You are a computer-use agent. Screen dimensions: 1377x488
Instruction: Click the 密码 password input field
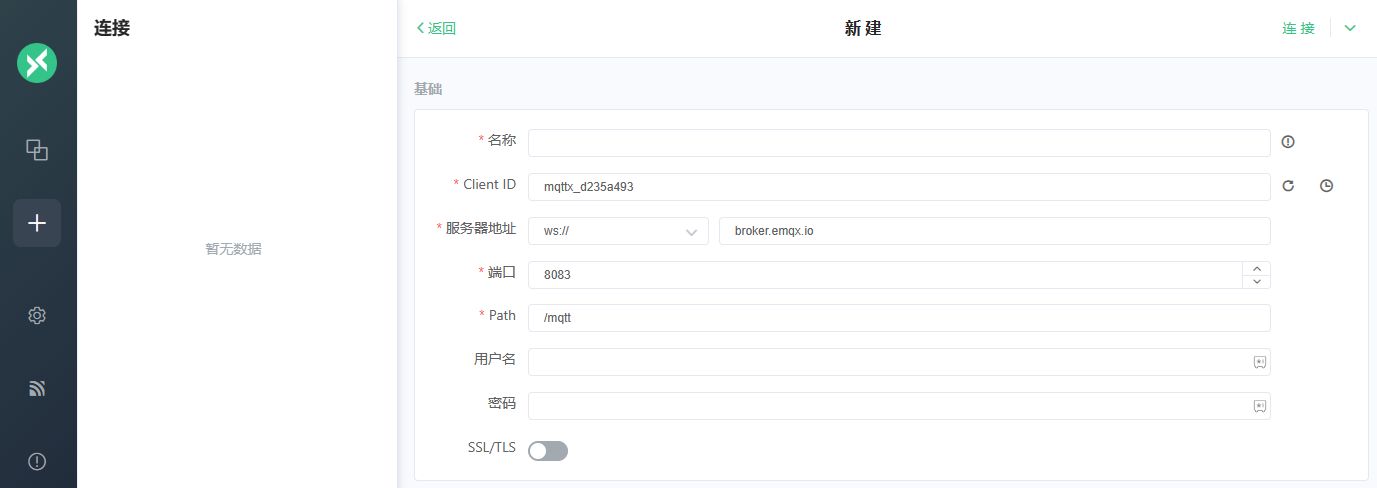click(888, 406)
